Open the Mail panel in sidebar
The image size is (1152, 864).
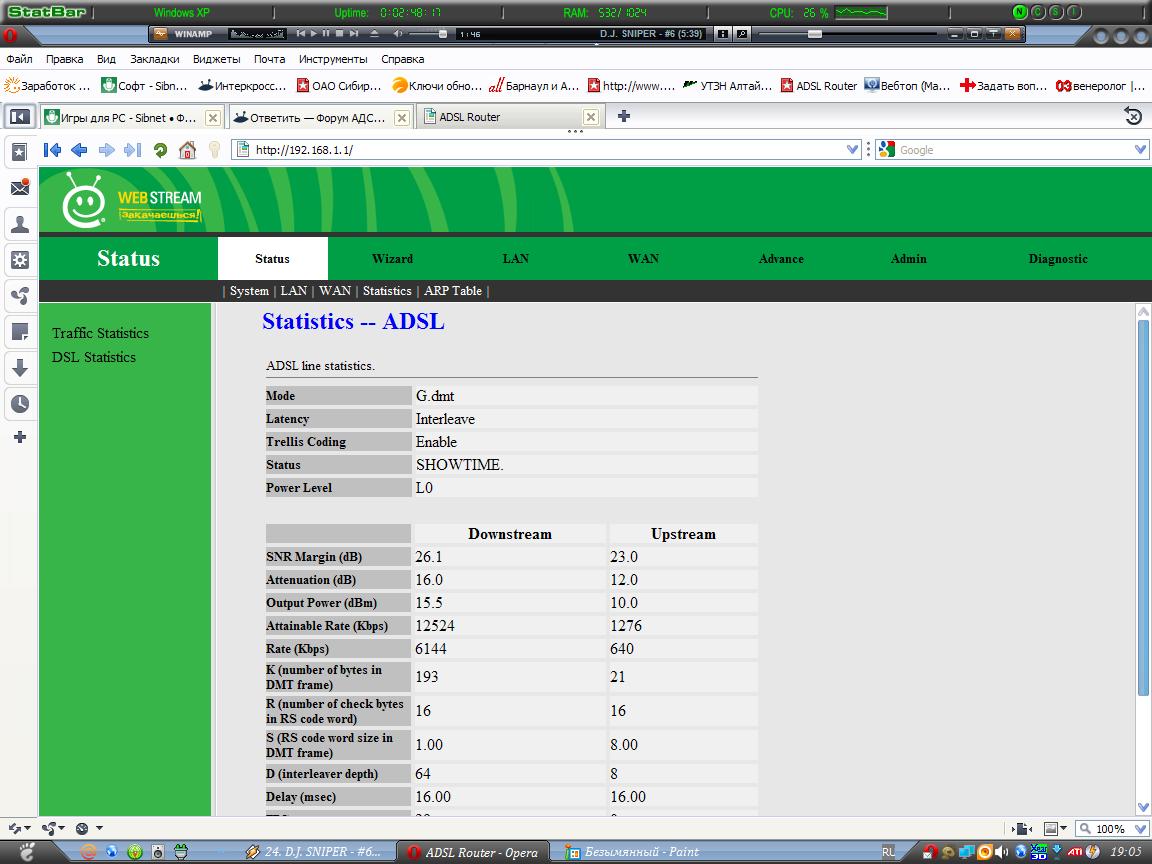(x=19, y=188)
